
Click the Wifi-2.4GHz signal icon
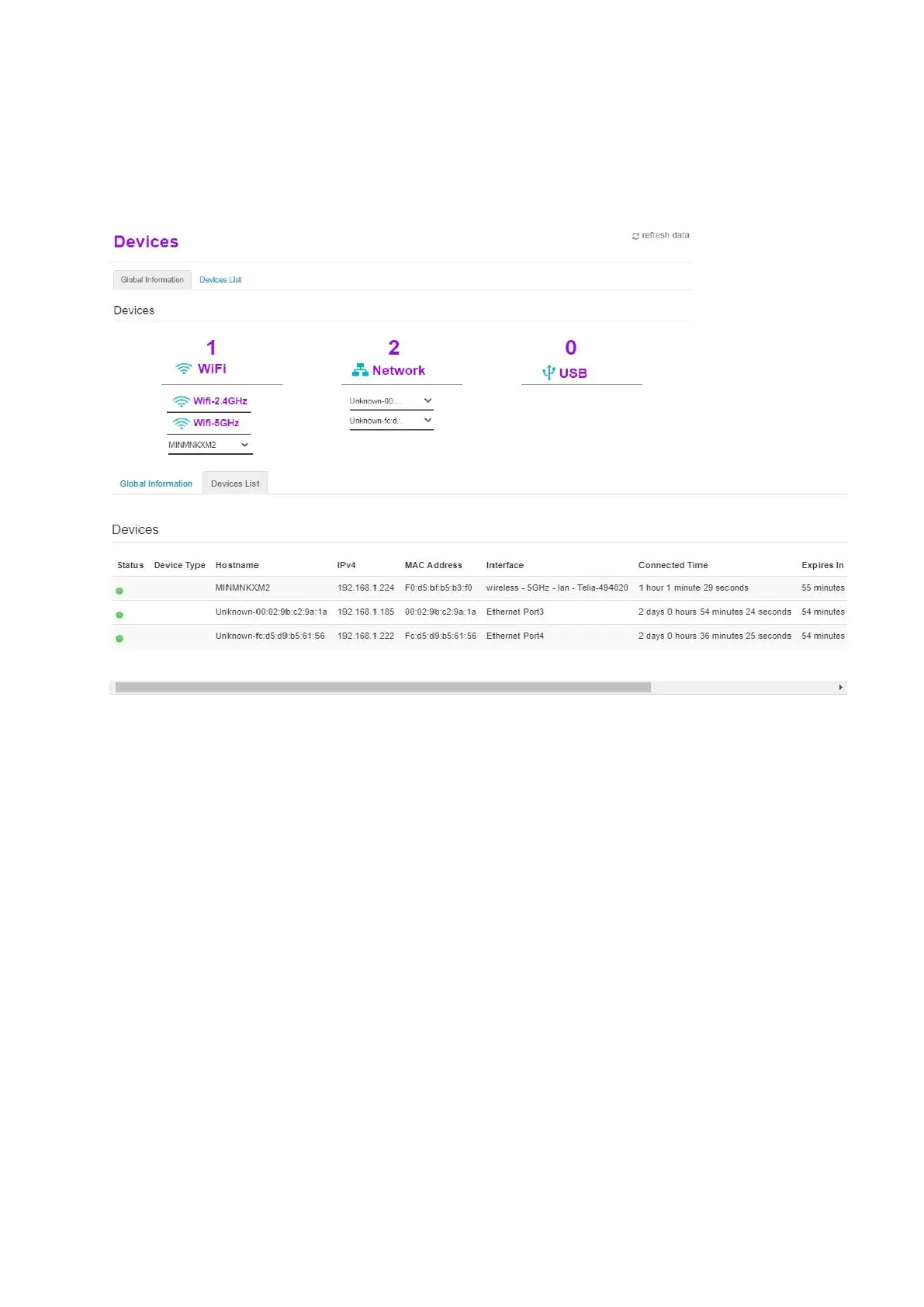click(x=181, y=401)
